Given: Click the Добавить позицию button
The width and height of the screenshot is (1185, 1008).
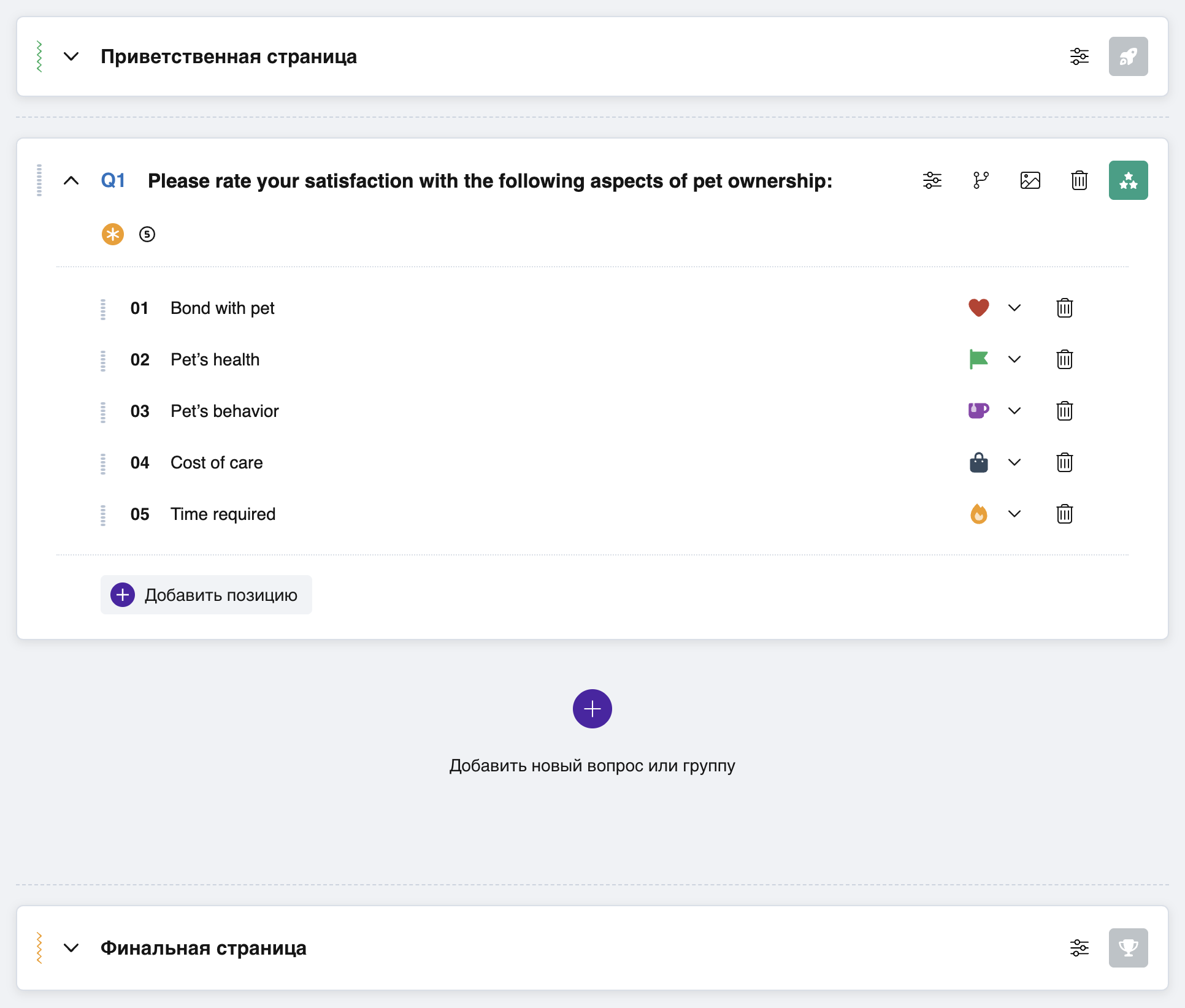Looking at the screenshot, I should [x=206, y=595].
